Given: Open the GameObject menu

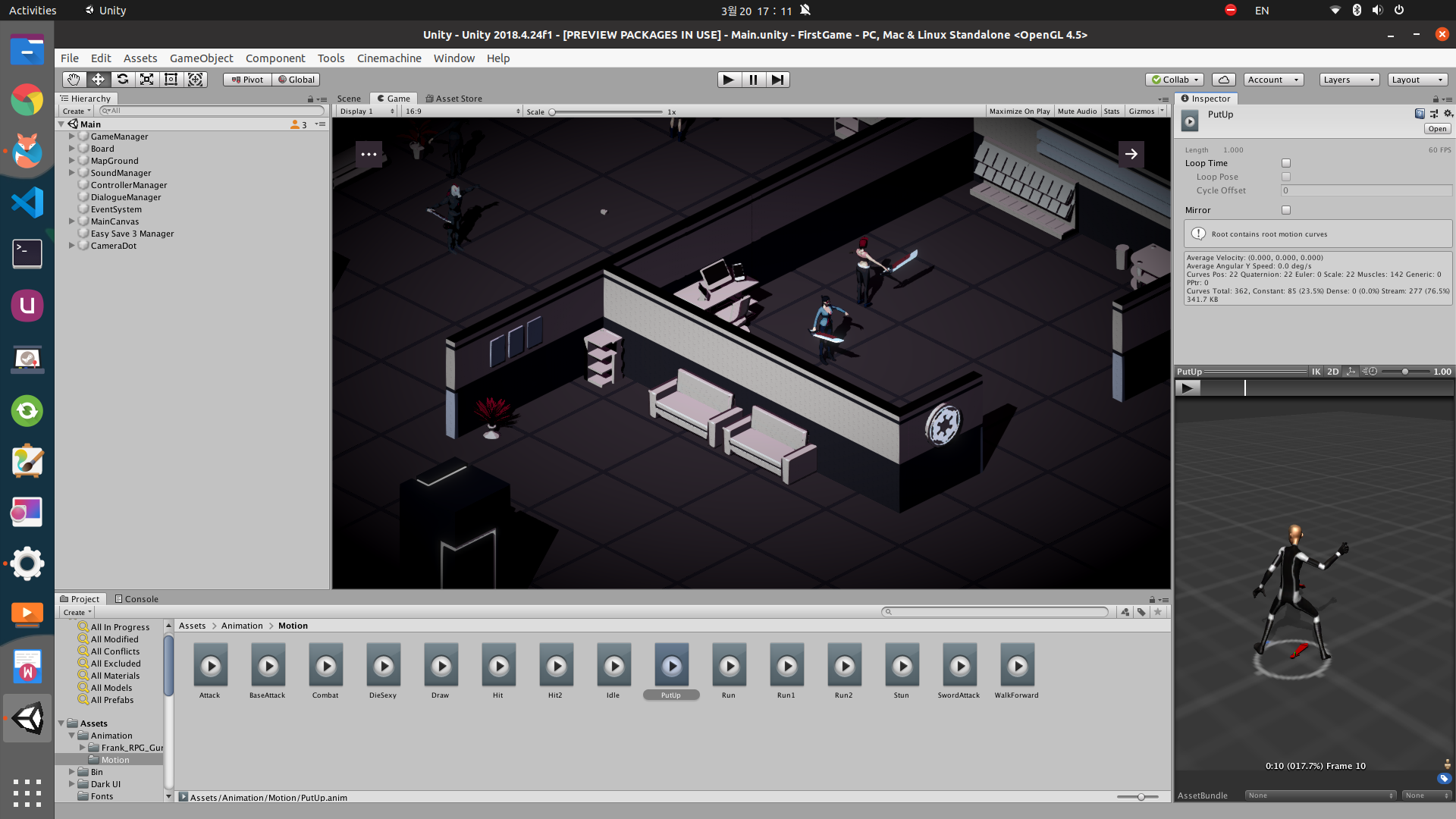Looking at the screenshot, I should pyautogui.click(x=202, y=58).
